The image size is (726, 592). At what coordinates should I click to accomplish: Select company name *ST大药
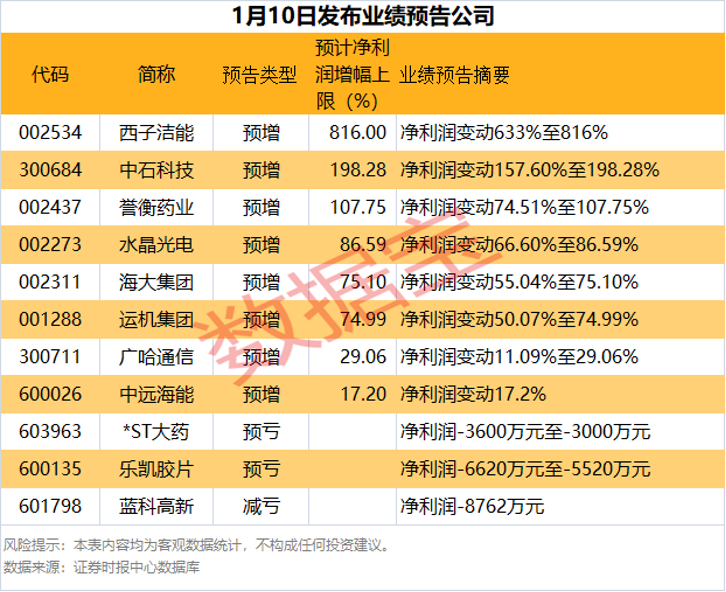(156, 433)
